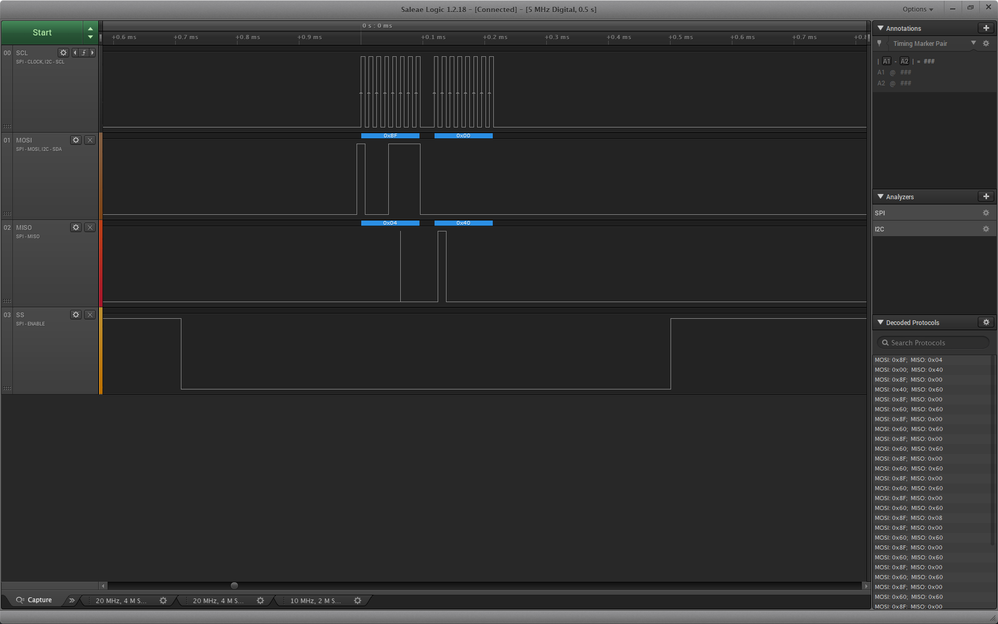Grab the MISO channel drag handle

(x=7, y=301)
